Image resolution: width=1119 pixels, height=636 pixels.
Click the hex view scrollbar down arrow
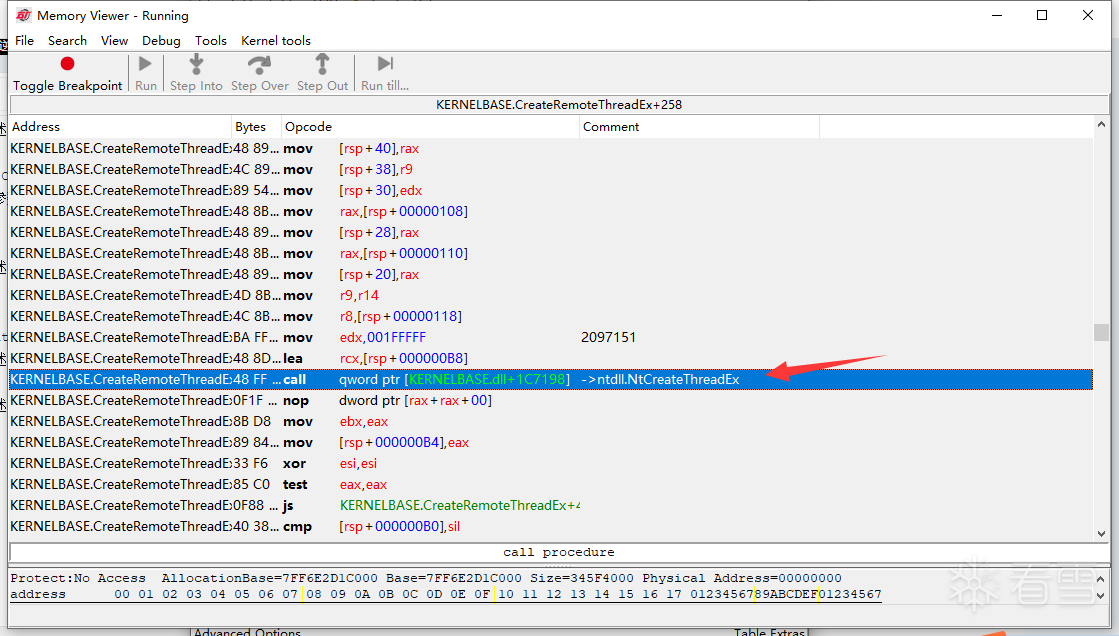[x=1100, y=596]
